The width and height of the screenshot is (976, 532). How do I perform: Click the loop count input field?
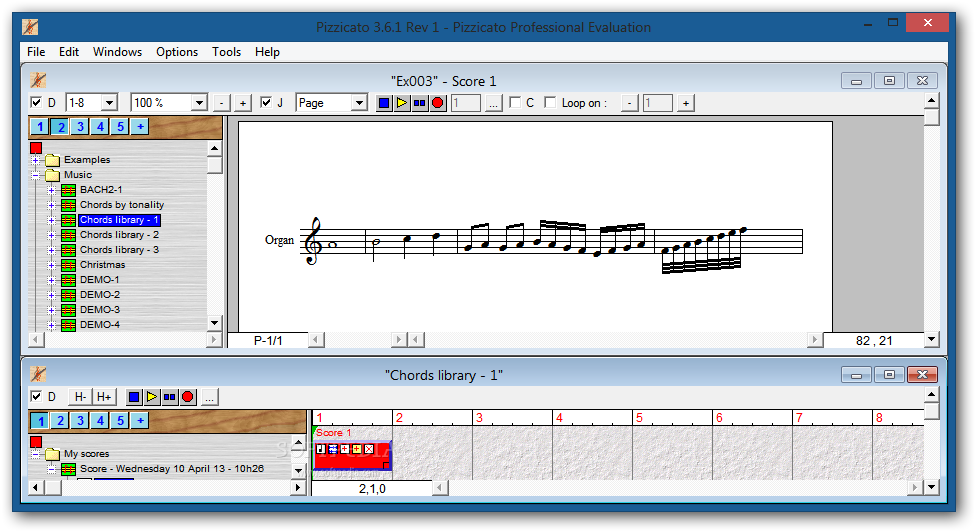point(658,103)
